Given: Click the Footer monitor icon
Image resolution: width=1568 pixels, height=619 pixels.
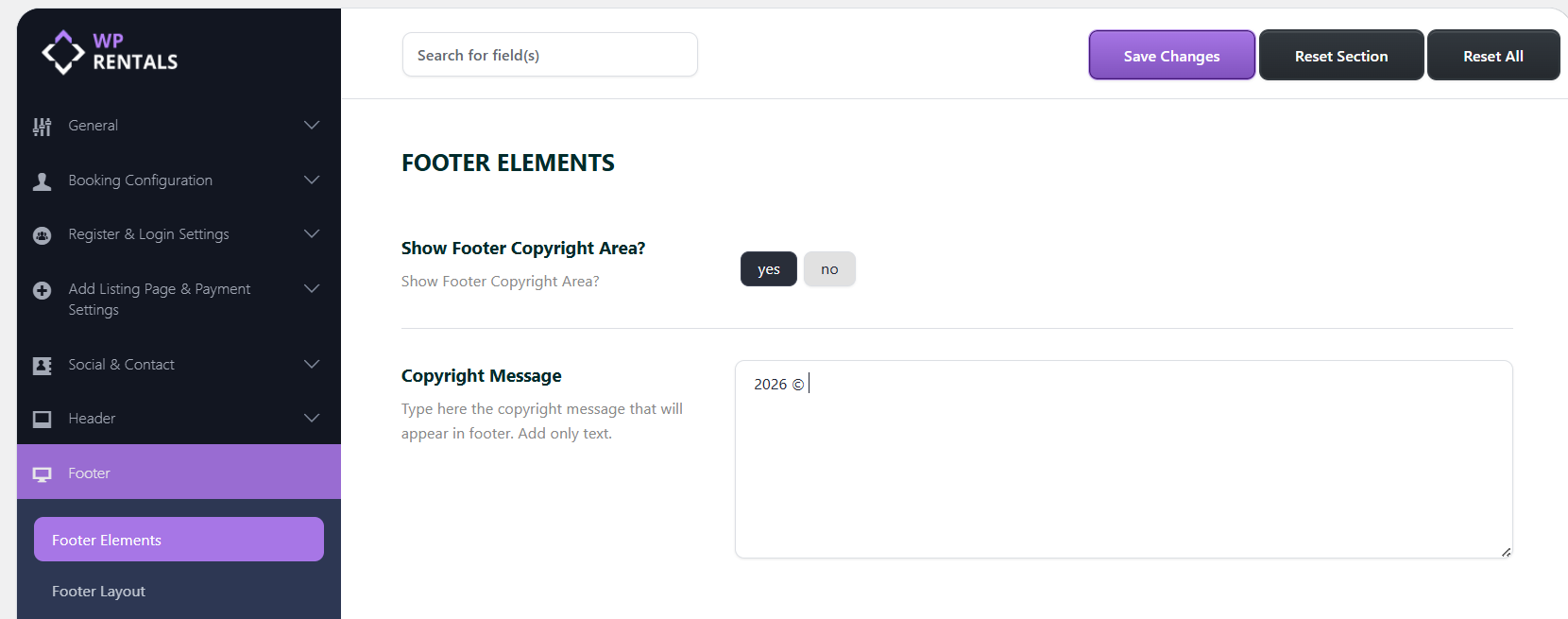Looking at the screenshot, I should pos(43,474).
